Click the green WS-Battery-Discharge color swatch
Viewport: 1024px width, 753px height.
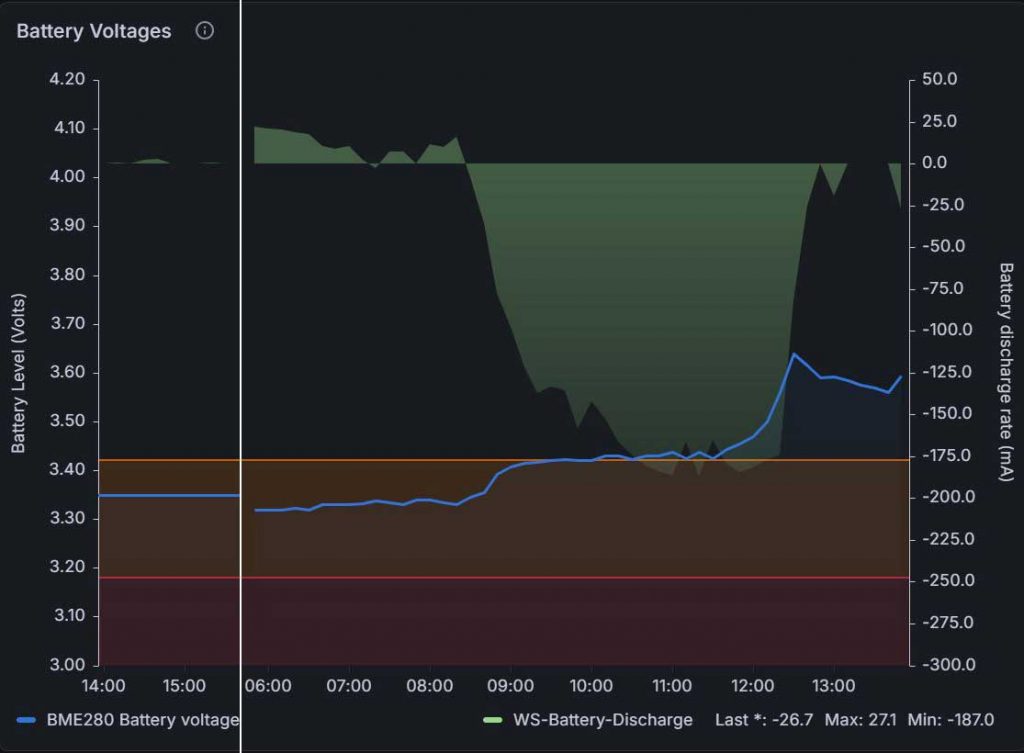(492, 720)
